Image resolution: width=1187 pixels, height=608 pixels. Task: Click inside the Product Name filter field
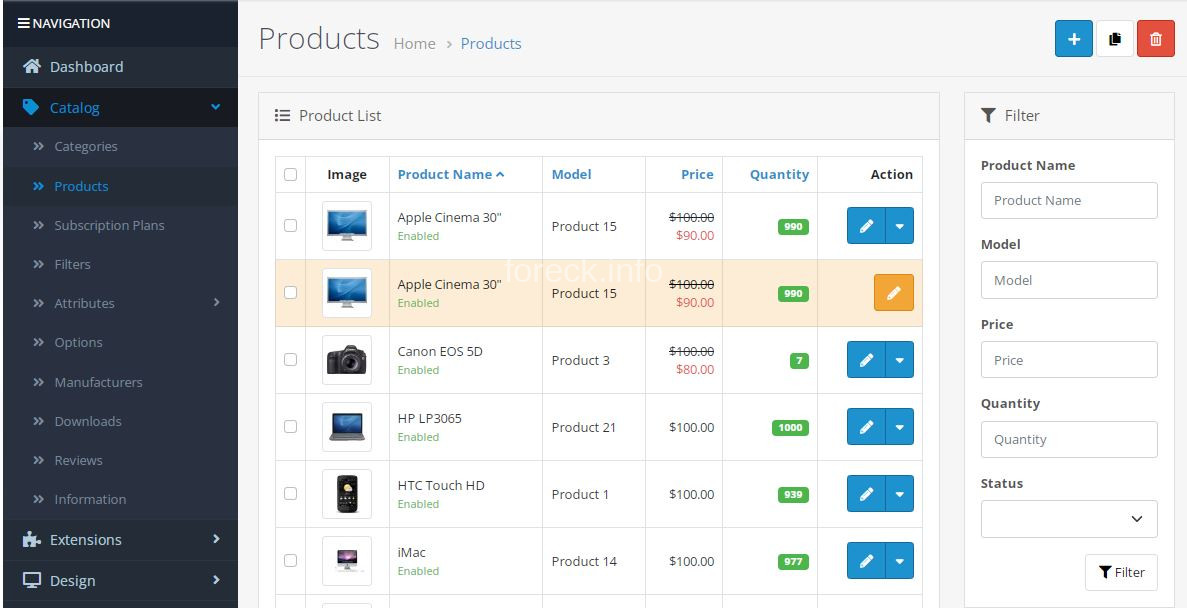pos(1068,200)
